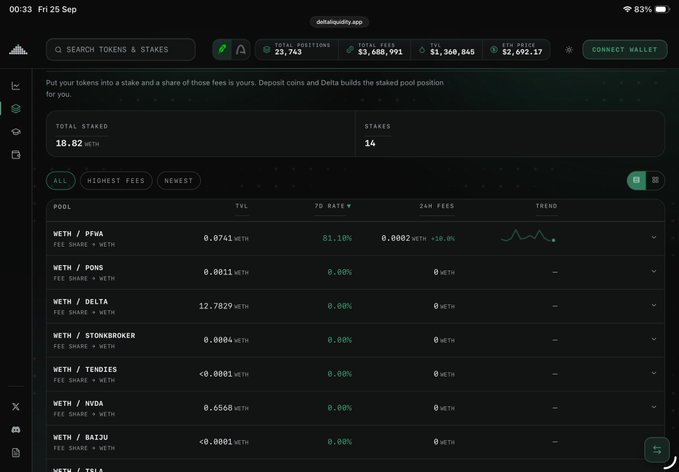Click the WETH / TENDIES pool name

click(85, 369)
